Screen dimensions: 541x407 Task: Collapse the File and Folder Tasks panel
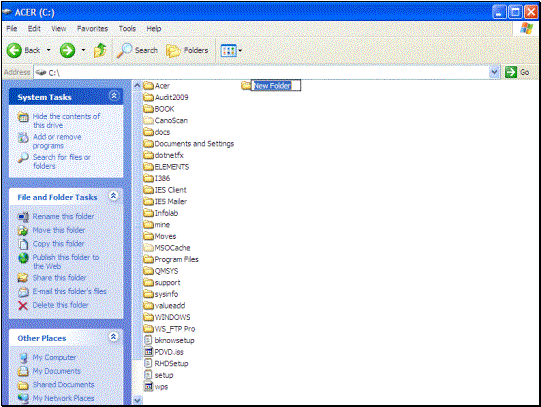pyautogui.click(x=114, y=196)
